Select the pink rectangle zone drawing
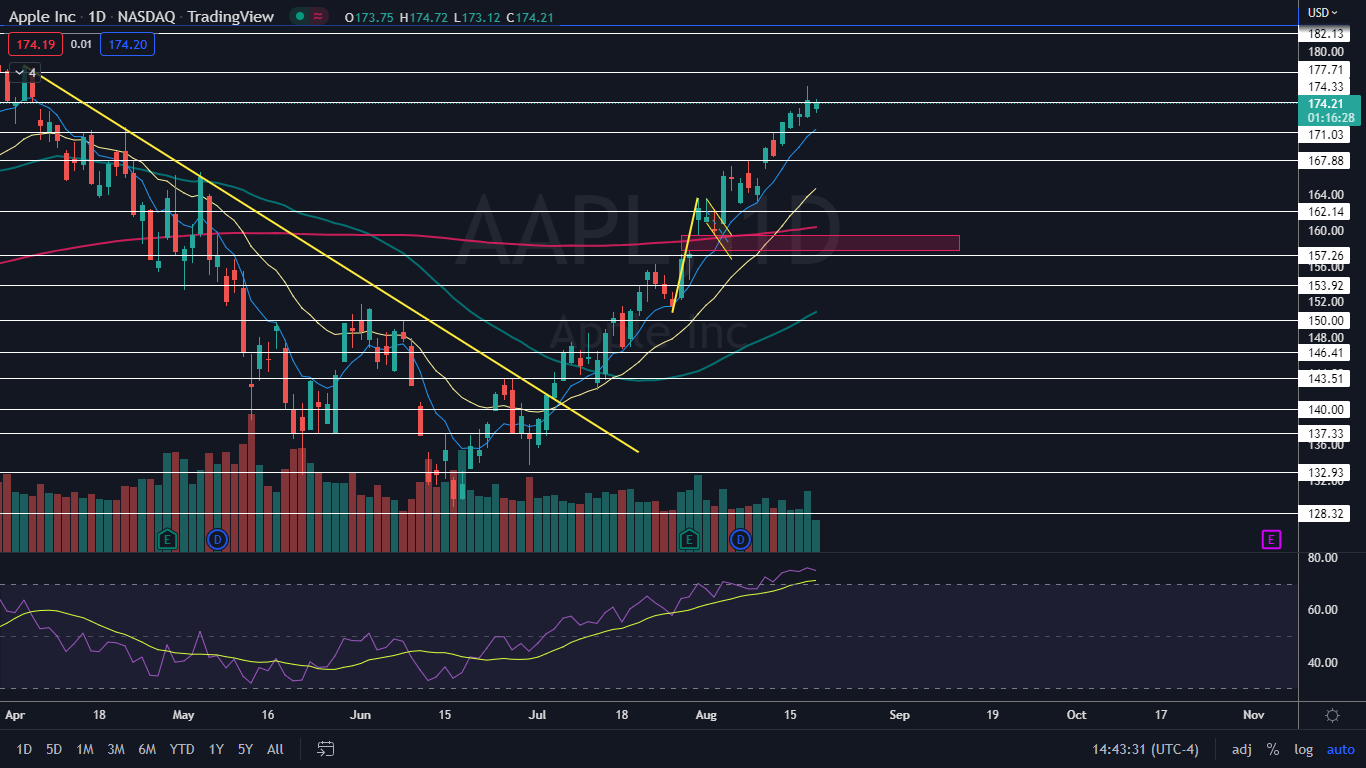 [820, 243]
